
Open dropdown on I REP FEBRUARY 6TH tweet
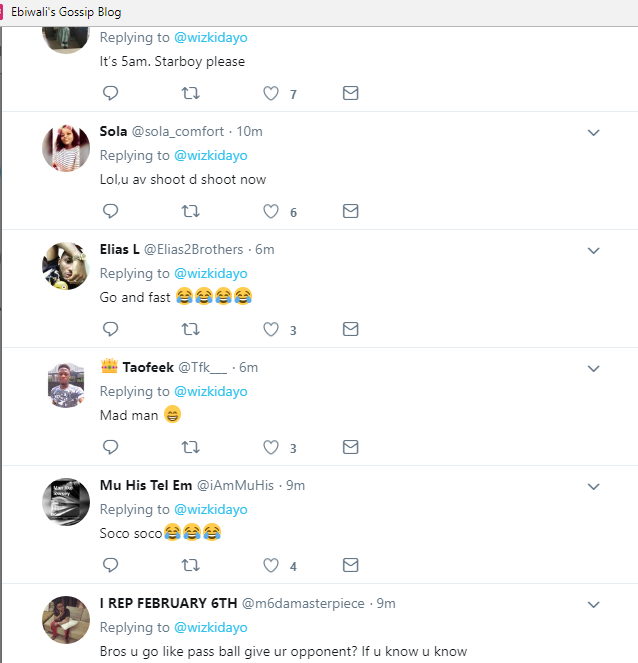593,604
